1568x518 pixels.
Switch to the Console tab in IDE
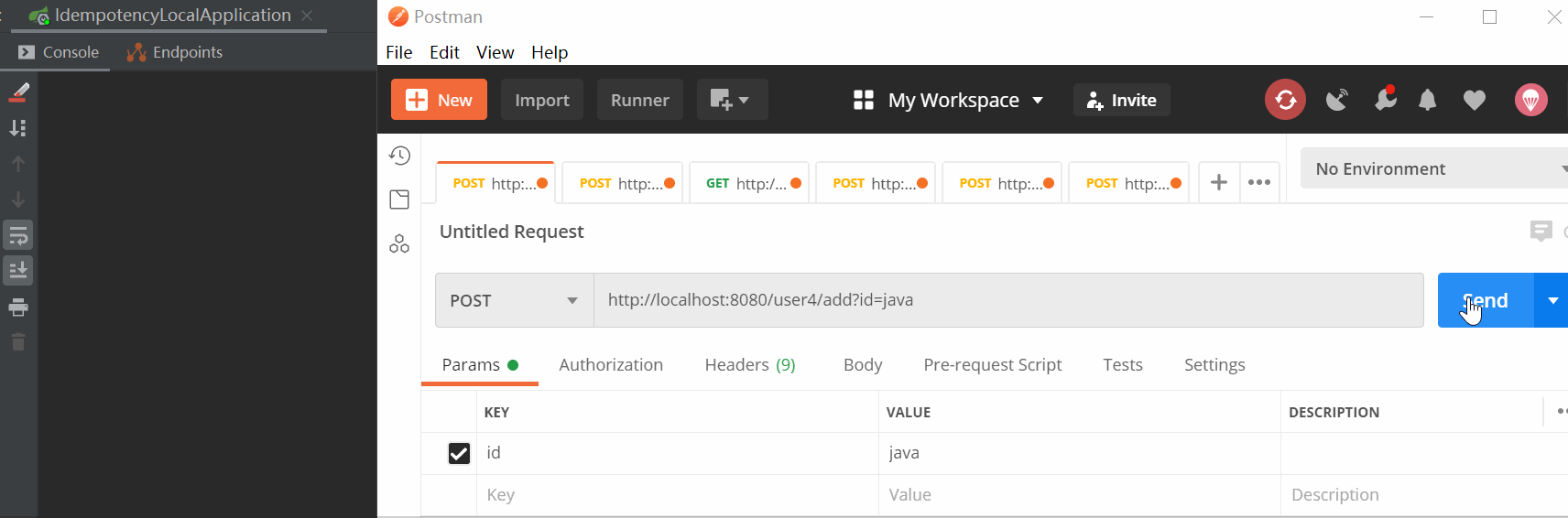pos(59,52)
